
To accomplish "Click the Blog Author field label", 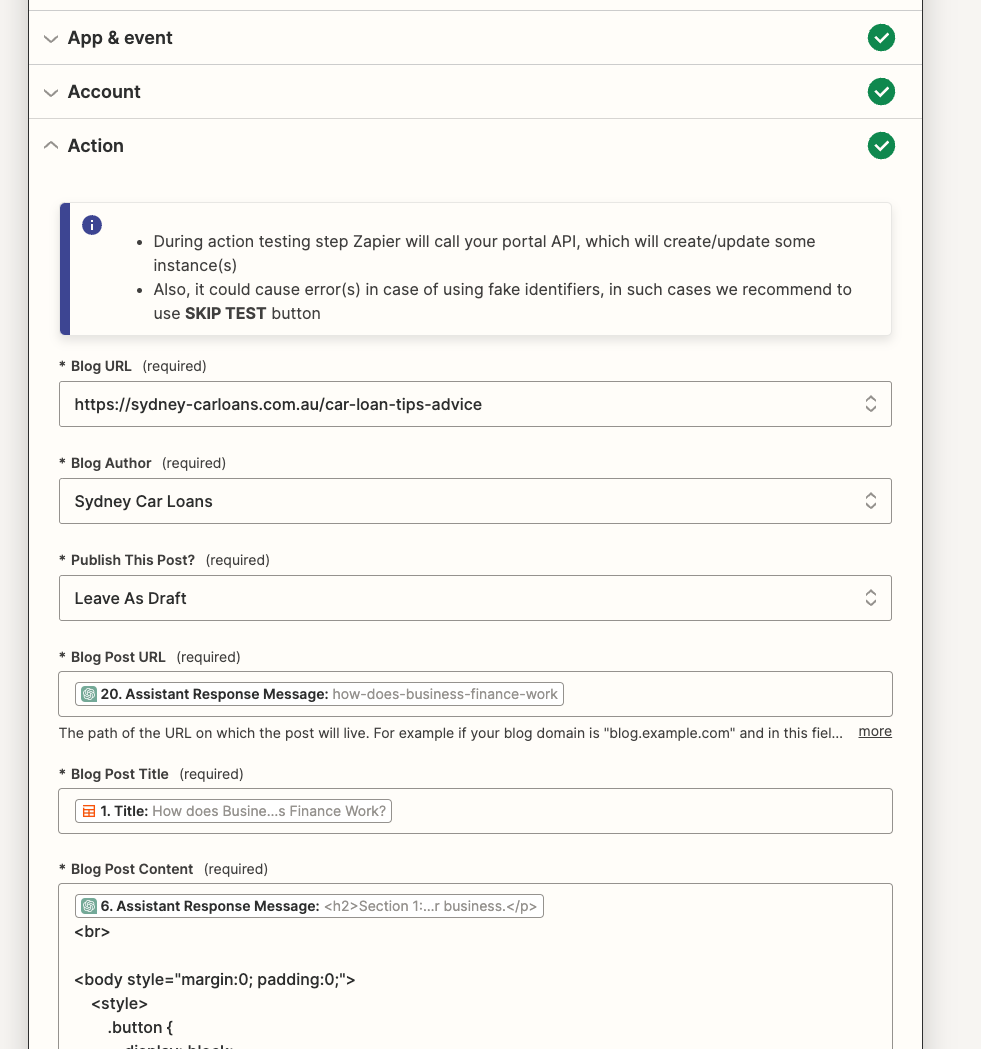I will click(111, 463).
